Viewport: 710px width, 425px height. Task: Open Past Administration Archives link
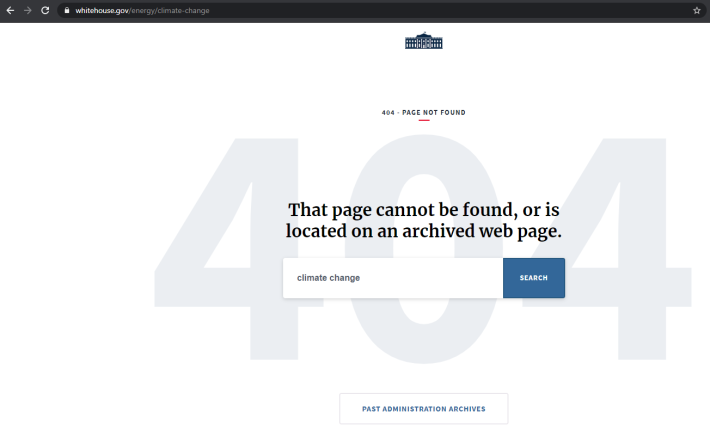(423, 409)
